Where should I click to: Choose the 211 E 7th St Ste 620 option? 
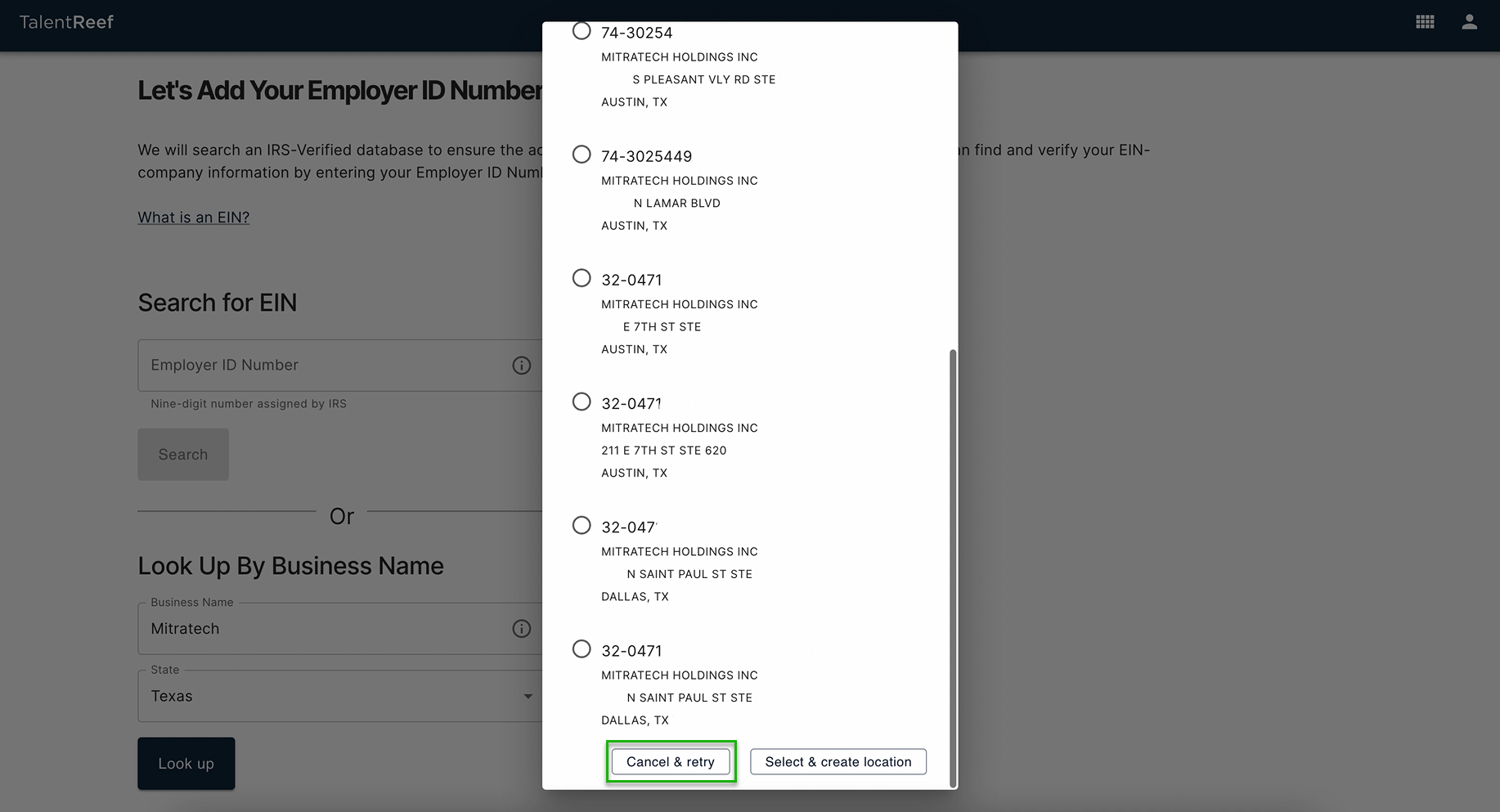pyautogui.click(x=582, y=402)
